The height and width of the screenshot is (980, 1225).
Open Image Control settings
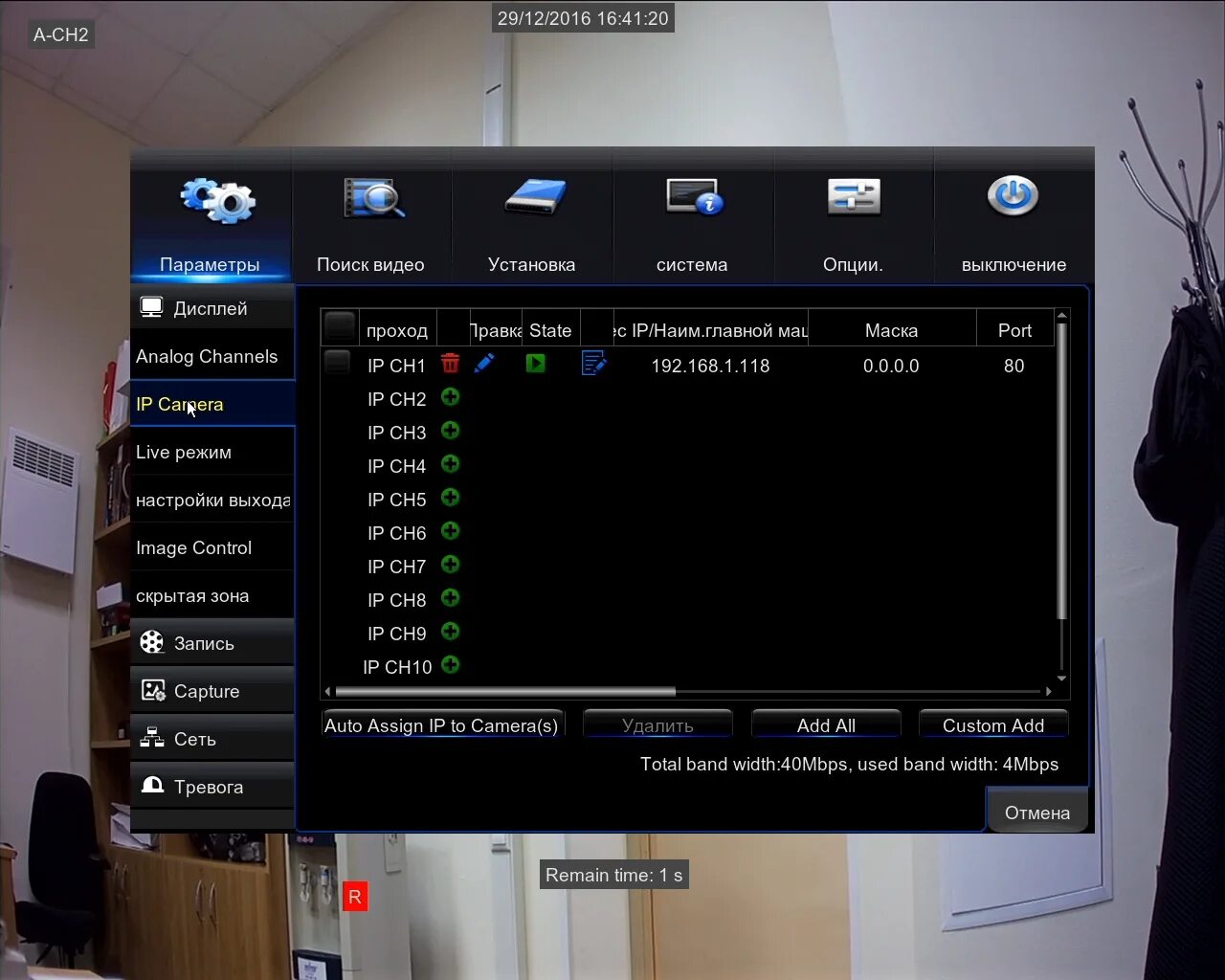click(x=212, y=547)
